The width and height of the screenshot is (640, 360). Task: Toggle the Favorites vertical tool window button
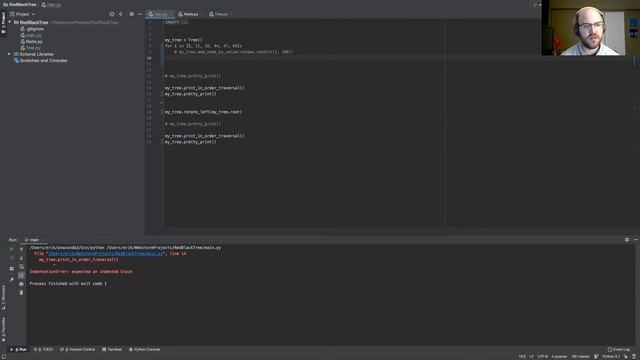tap(3, 329)
